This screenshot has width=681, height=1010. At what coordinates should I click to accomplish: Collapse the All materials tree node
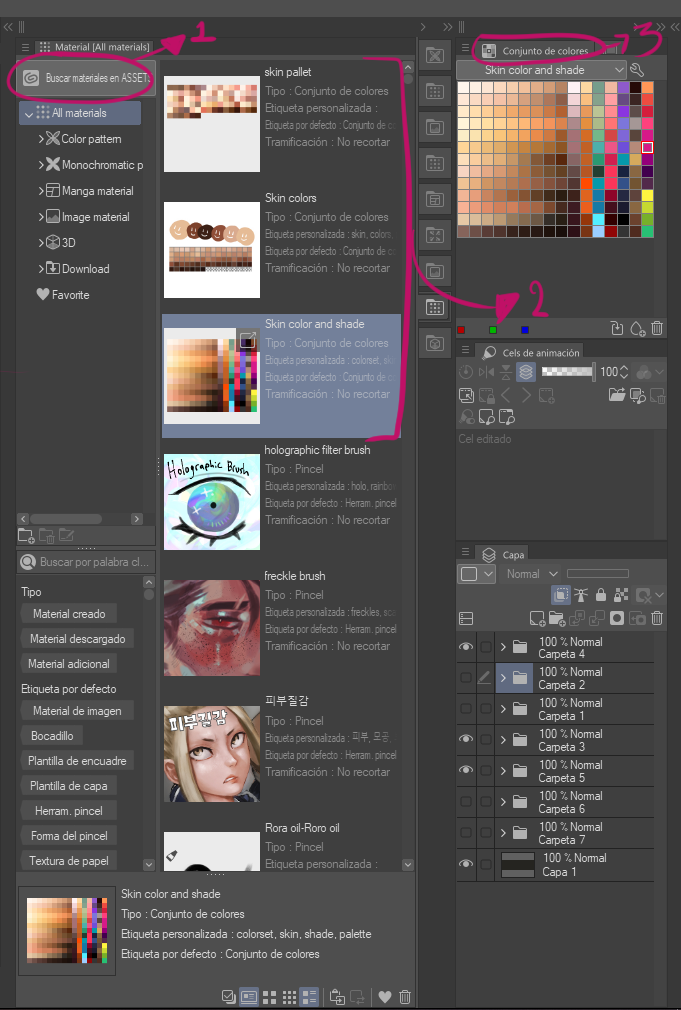[x=28, y=114]
